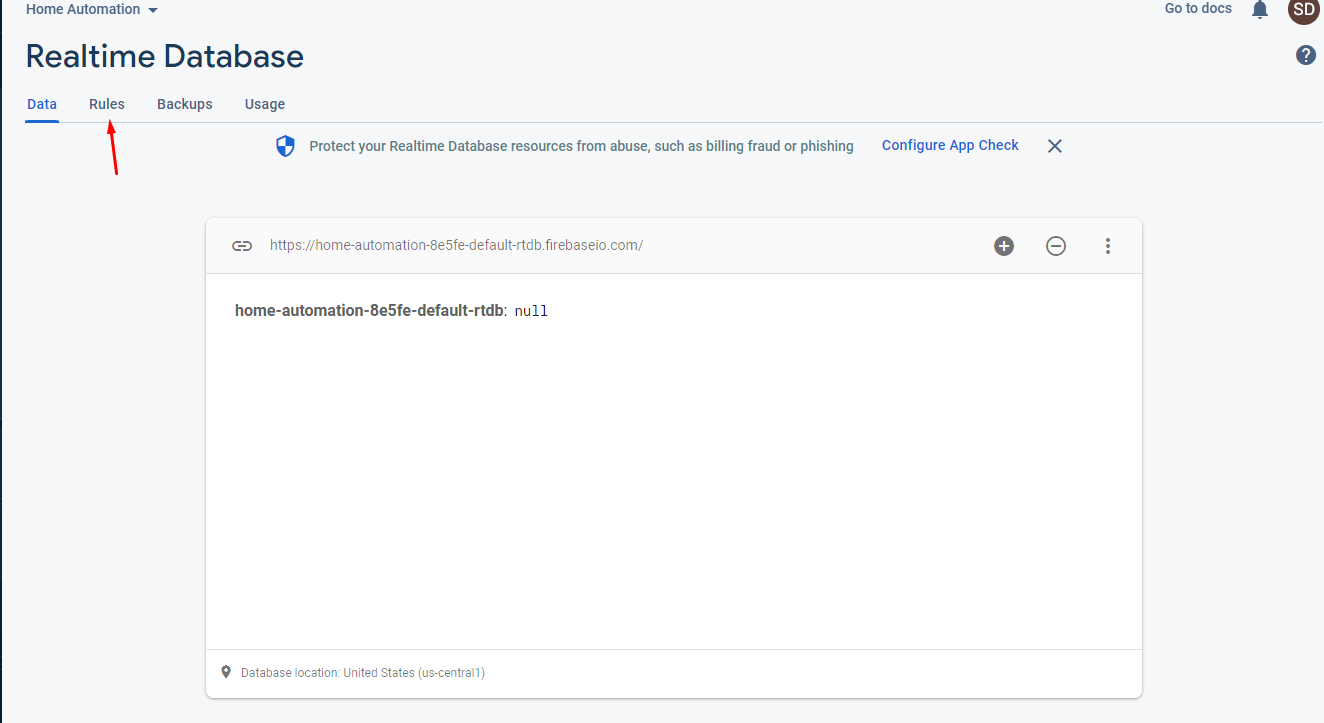This screenshot has width=1324, height=723.
Task: Collapse all nodes with minus icon
Action: [x=1056, y=246]
